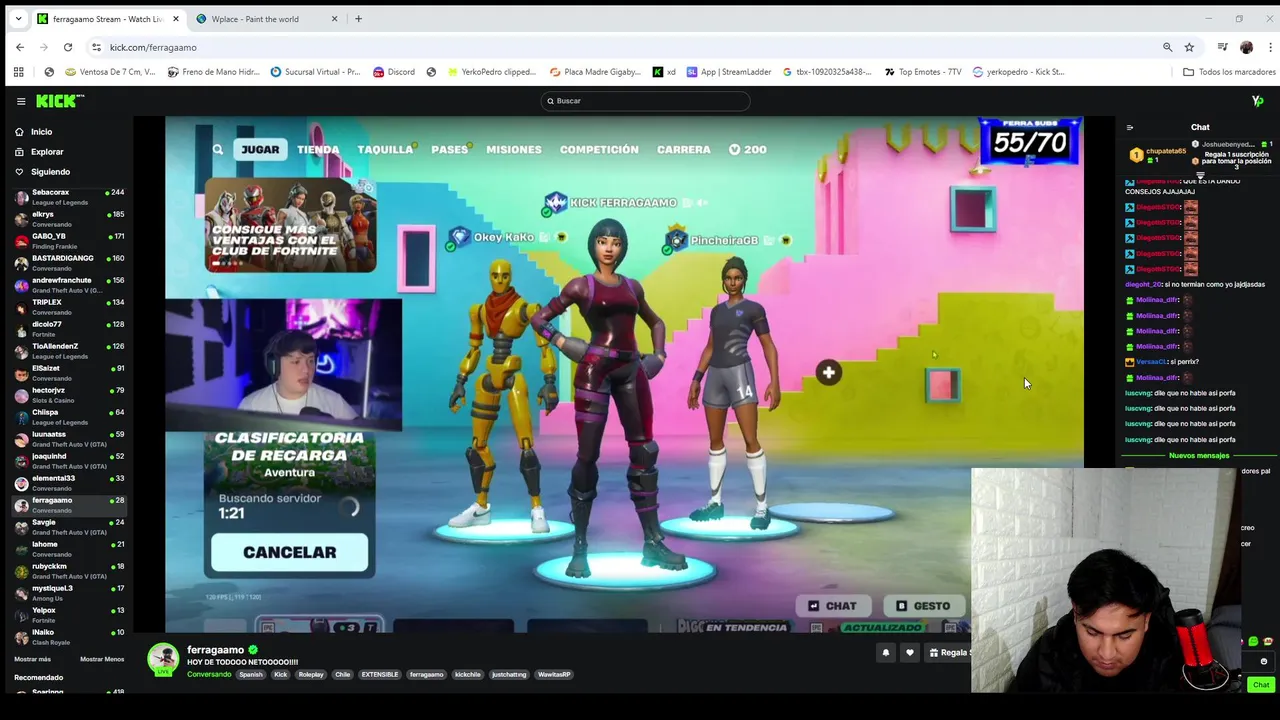Click the WawitasRP tag
1280x720 pixels.
coord(554,675)
